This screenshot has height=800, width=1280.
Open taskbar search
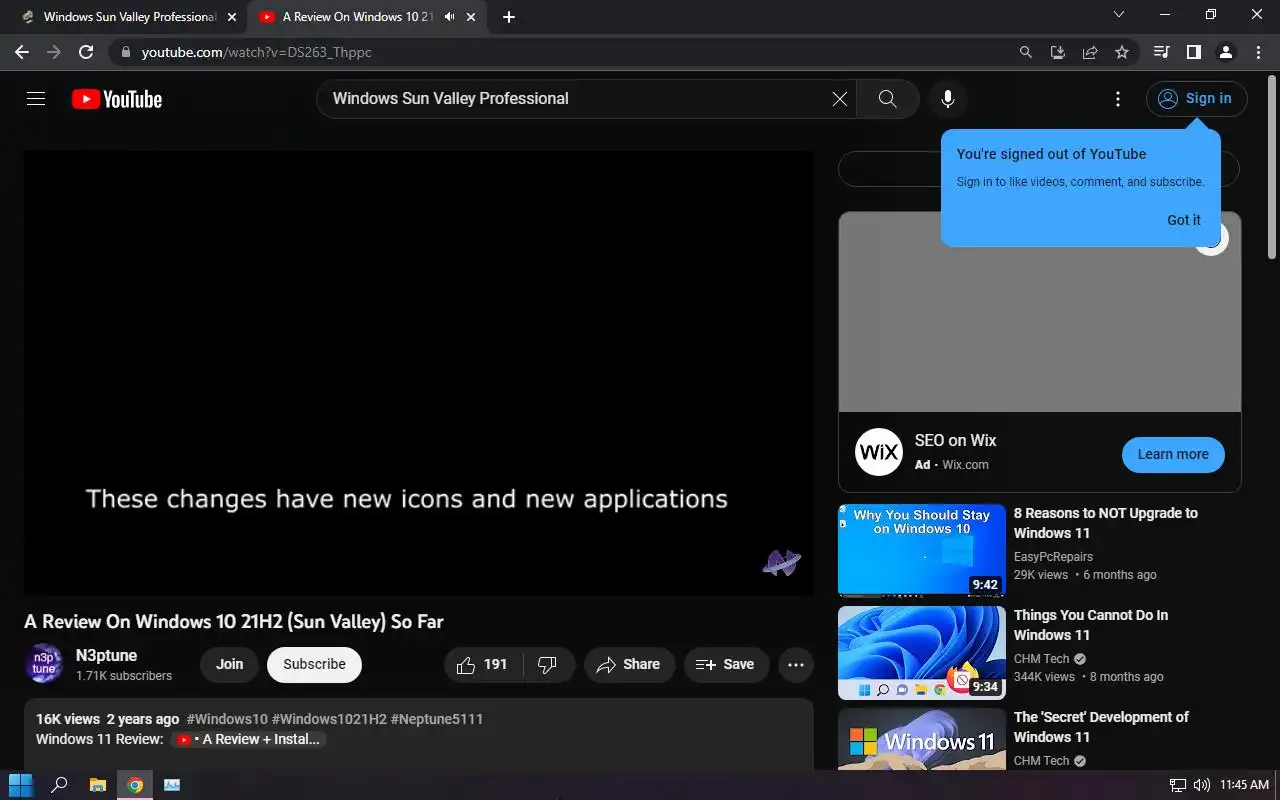59,785
